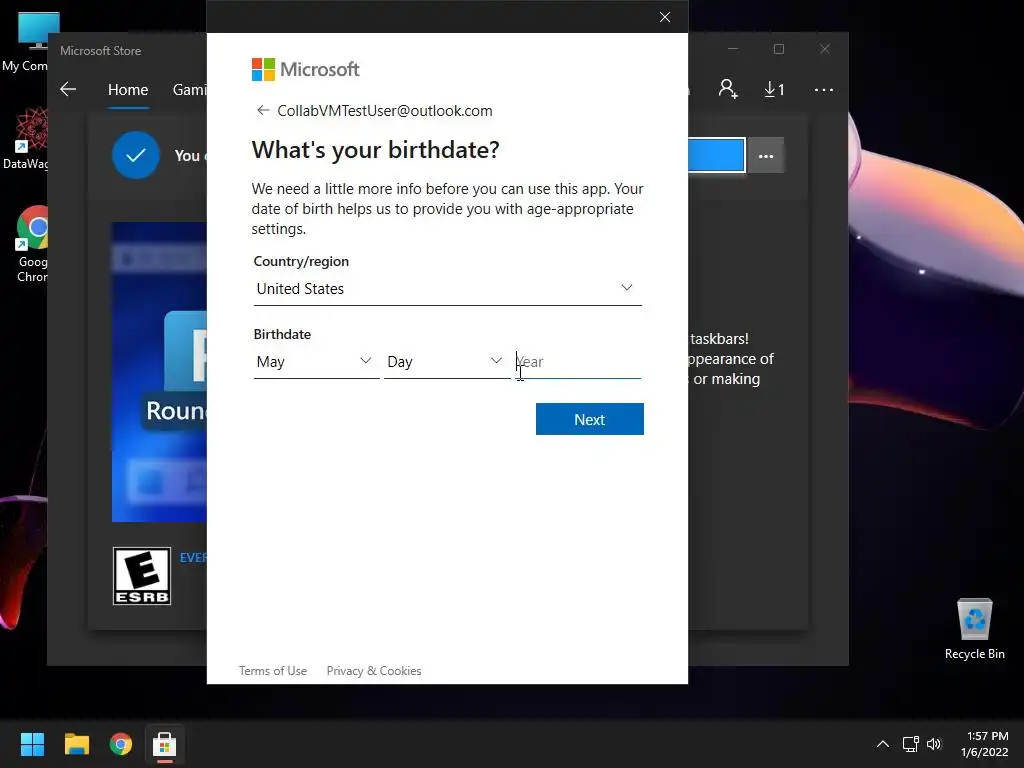Click the blue button in Store banner

point(716,155)
